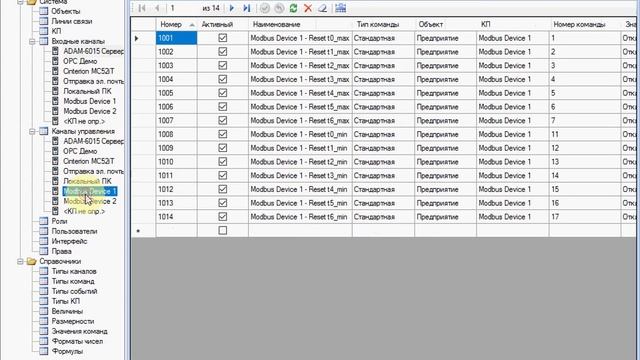Click the Активный column header

(x=223, y=24)
